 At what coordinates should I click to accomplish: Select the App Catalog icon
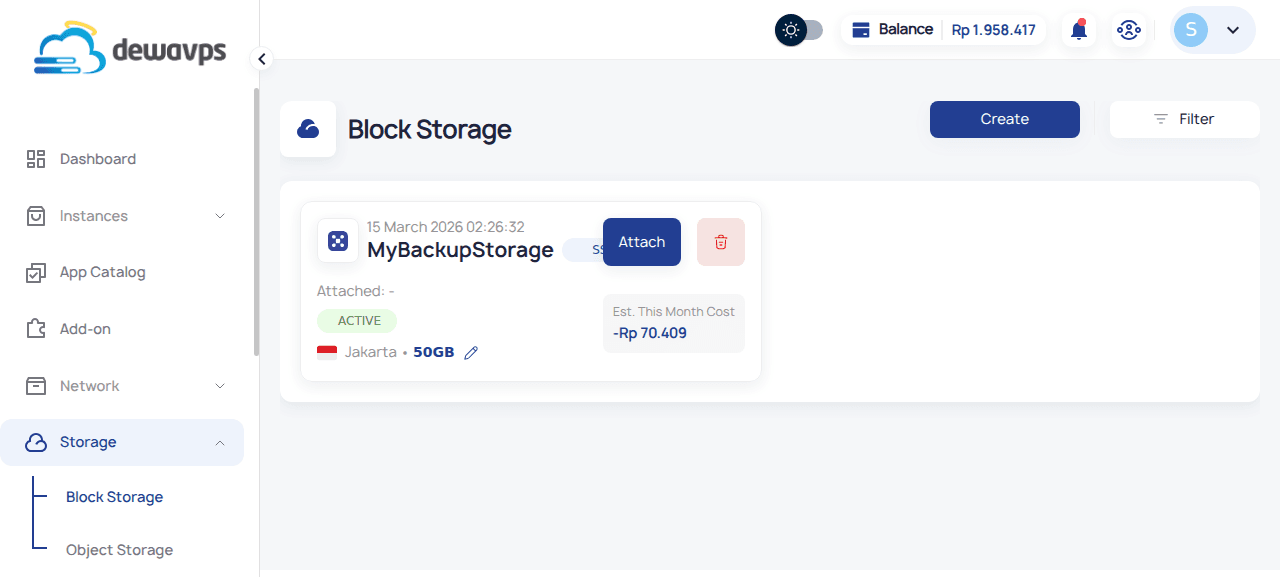pos(36,271)
